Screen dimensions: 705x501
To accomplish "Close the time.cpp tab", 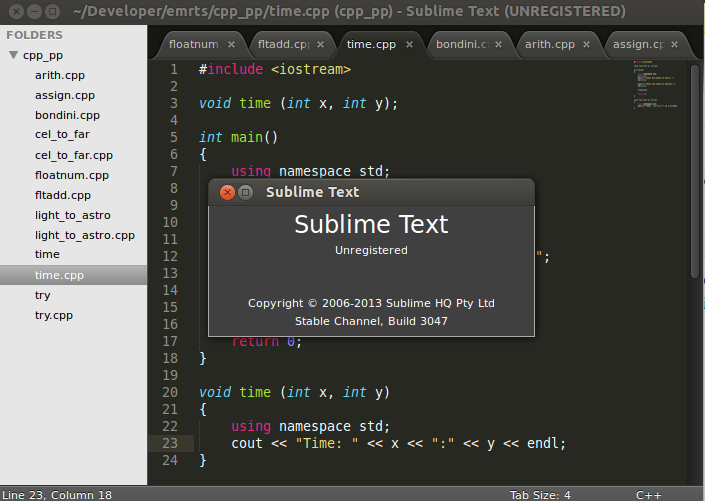I will 409,45.
